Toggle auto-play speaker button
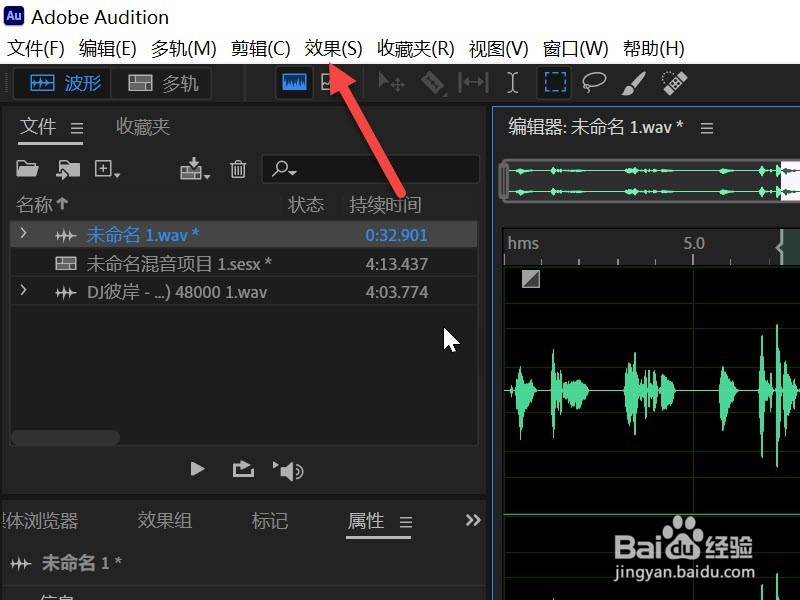 tap(288, 470)
